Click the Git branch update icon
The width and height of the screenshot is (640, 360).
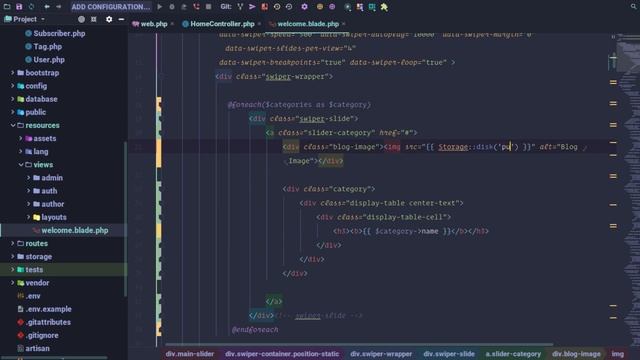(x=240, y=7)
